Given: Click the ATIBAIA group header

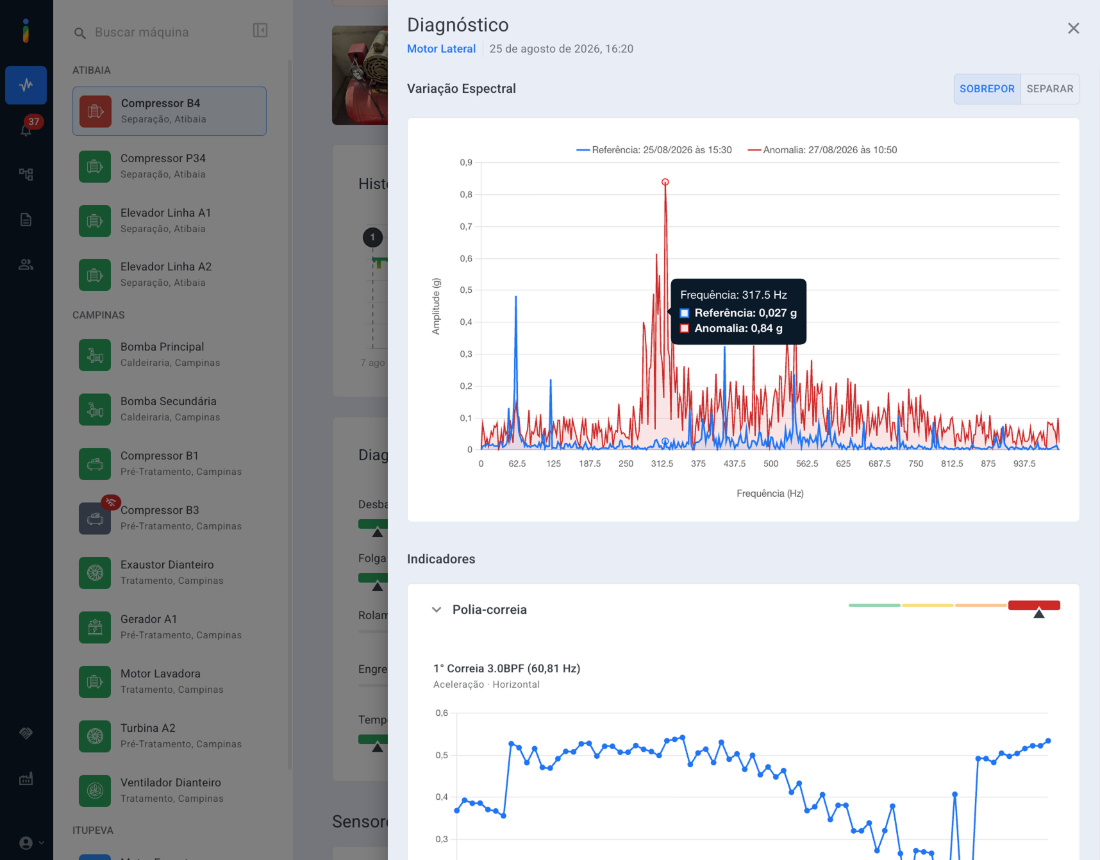Looking at the screenshot, I should click(x=91, y=70).
